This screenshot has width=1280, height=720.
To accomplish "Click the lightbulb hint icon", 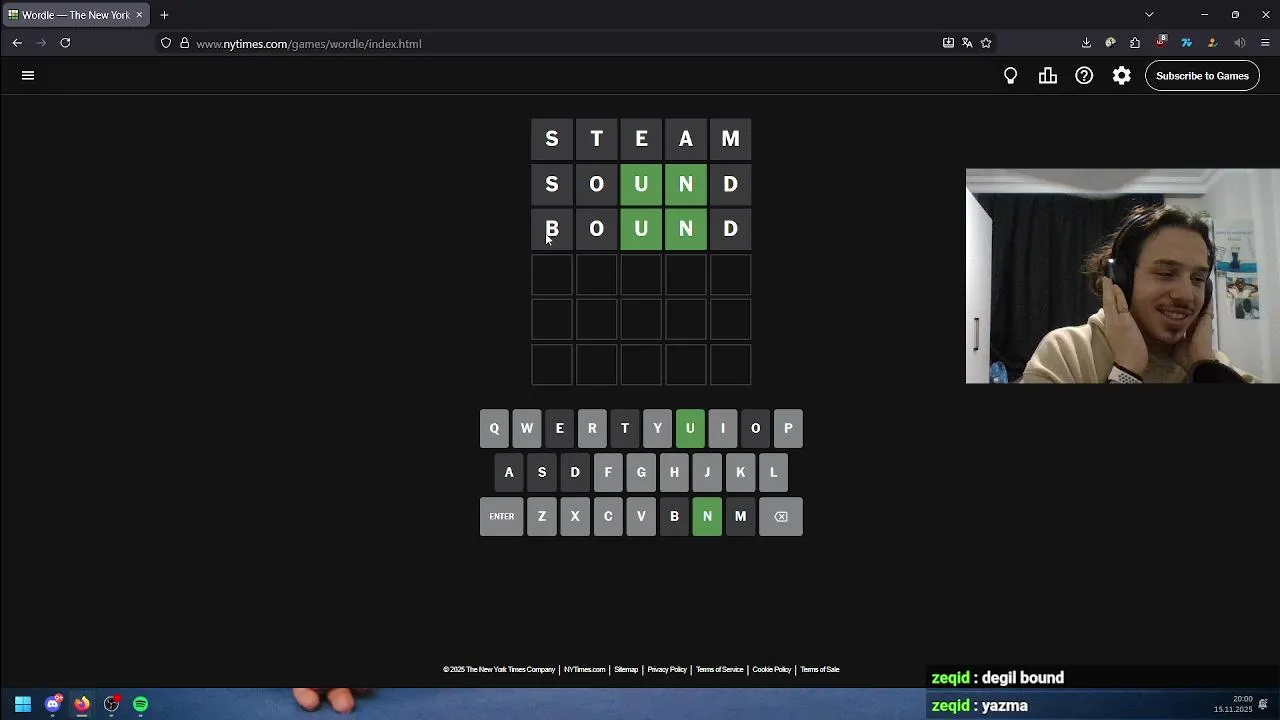I will 1010,76.
